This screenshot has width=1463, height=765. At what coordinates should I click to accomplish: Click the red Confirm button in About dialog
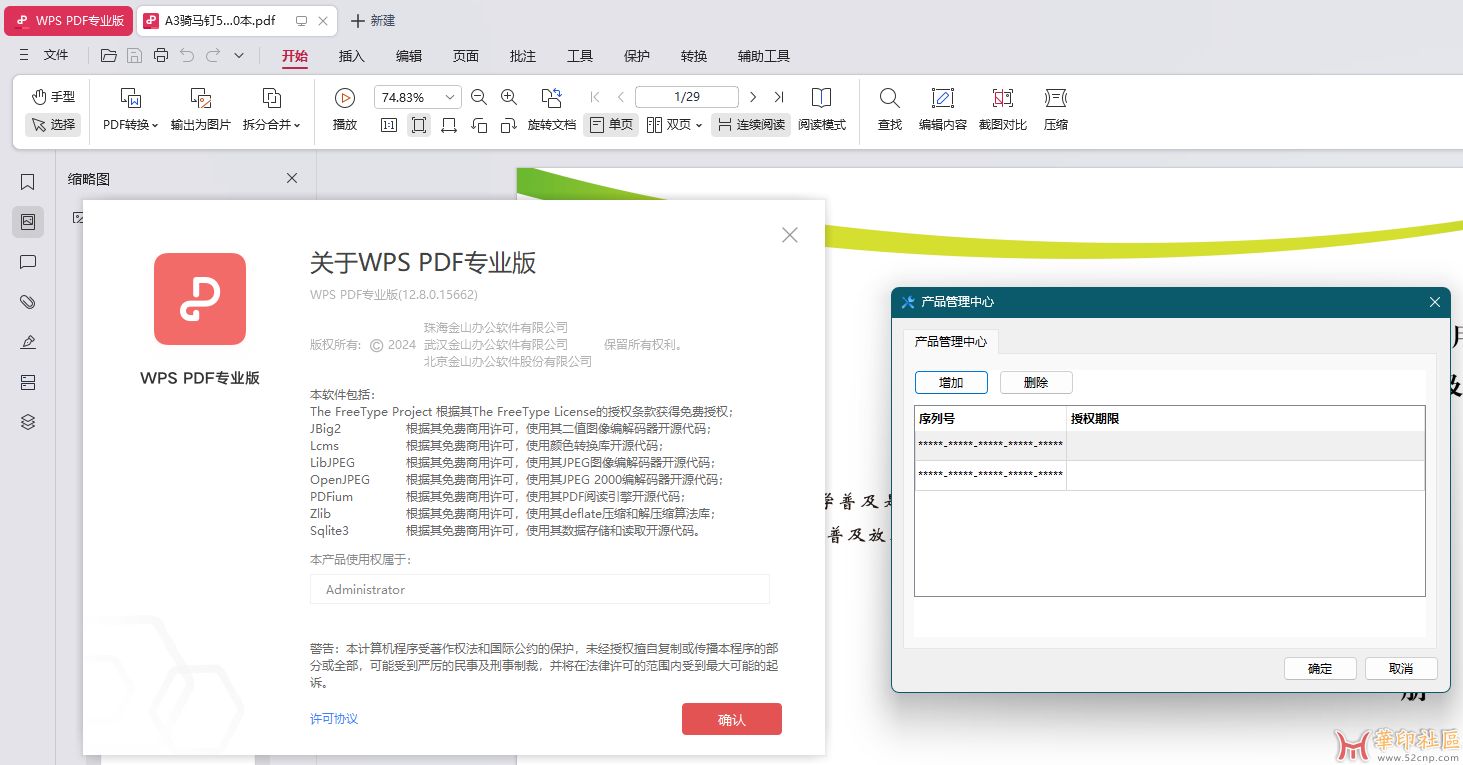click(x=731, y=720)
